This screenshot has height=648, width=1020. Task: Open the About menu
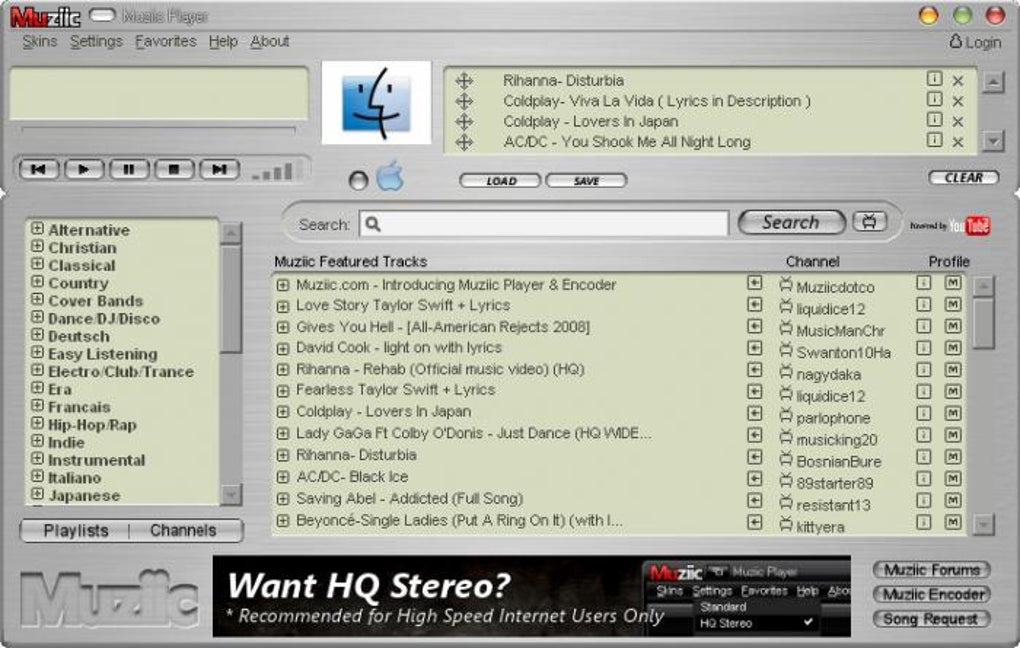coord(269,42)
